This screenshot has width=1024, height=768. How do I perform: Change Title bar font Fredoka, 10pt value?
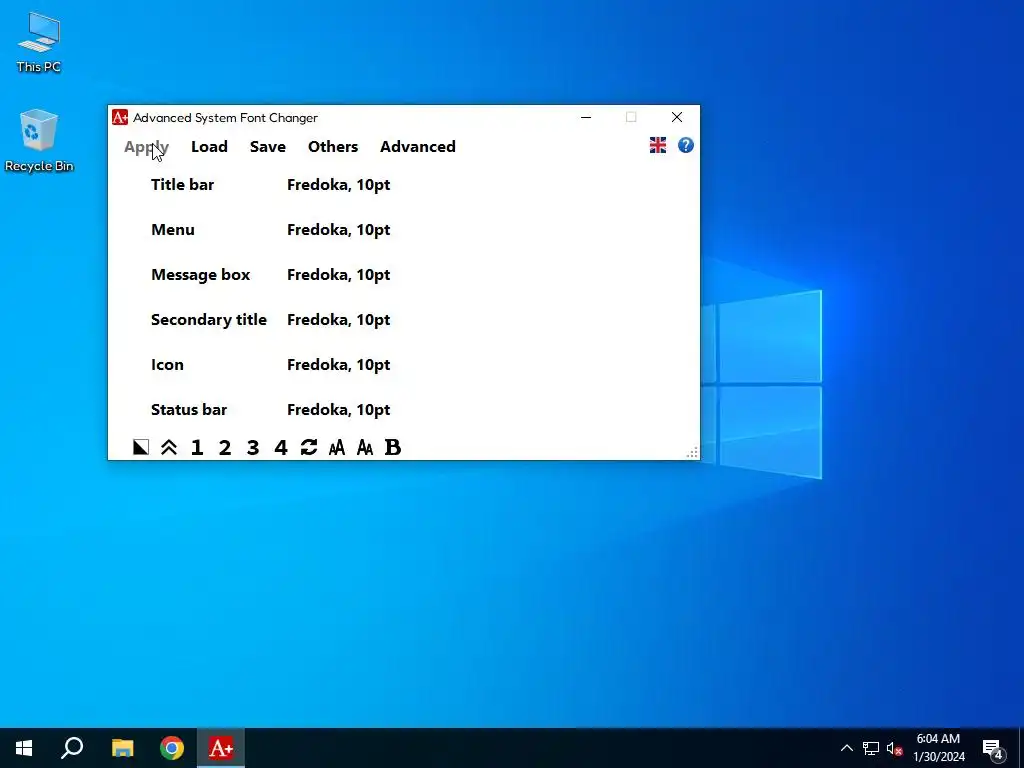[x=338, y=185]
